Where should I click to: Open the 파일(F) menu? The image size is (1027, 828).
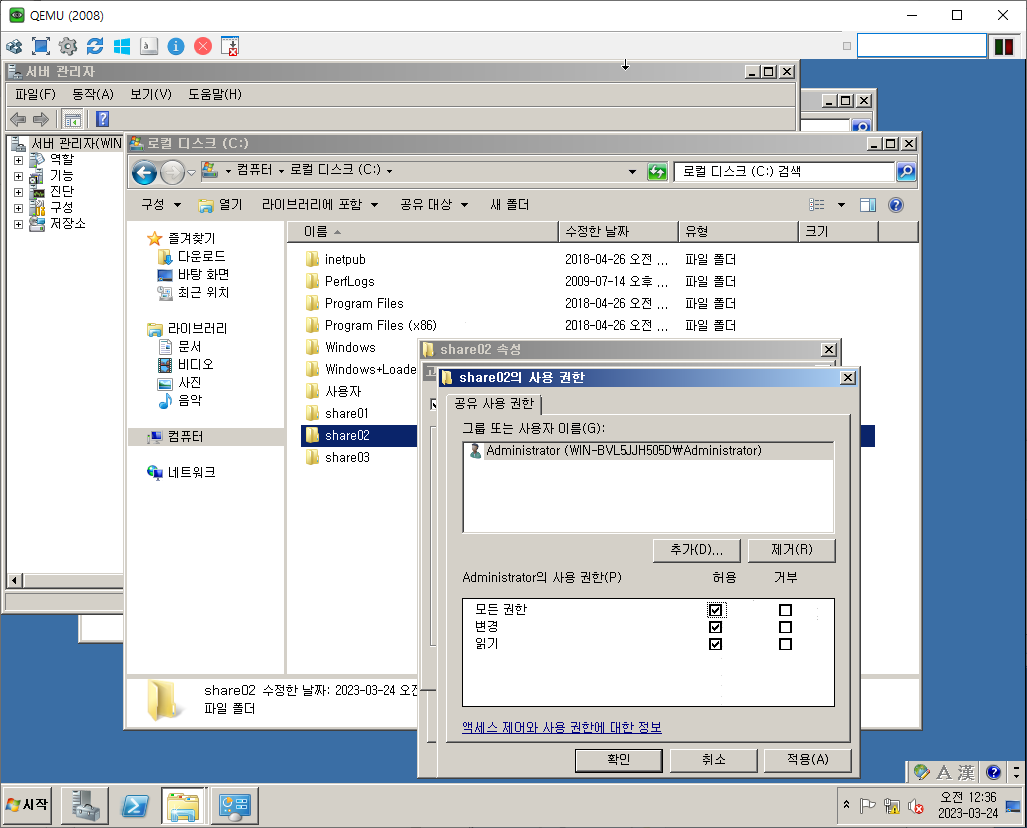coord(35,94)
